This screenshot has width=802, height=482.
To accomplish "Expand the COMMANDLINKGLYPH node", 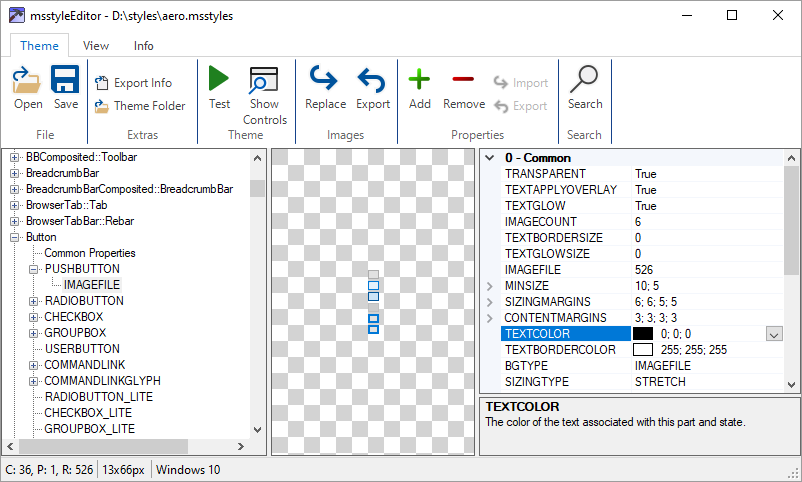I will click(33, 381).
